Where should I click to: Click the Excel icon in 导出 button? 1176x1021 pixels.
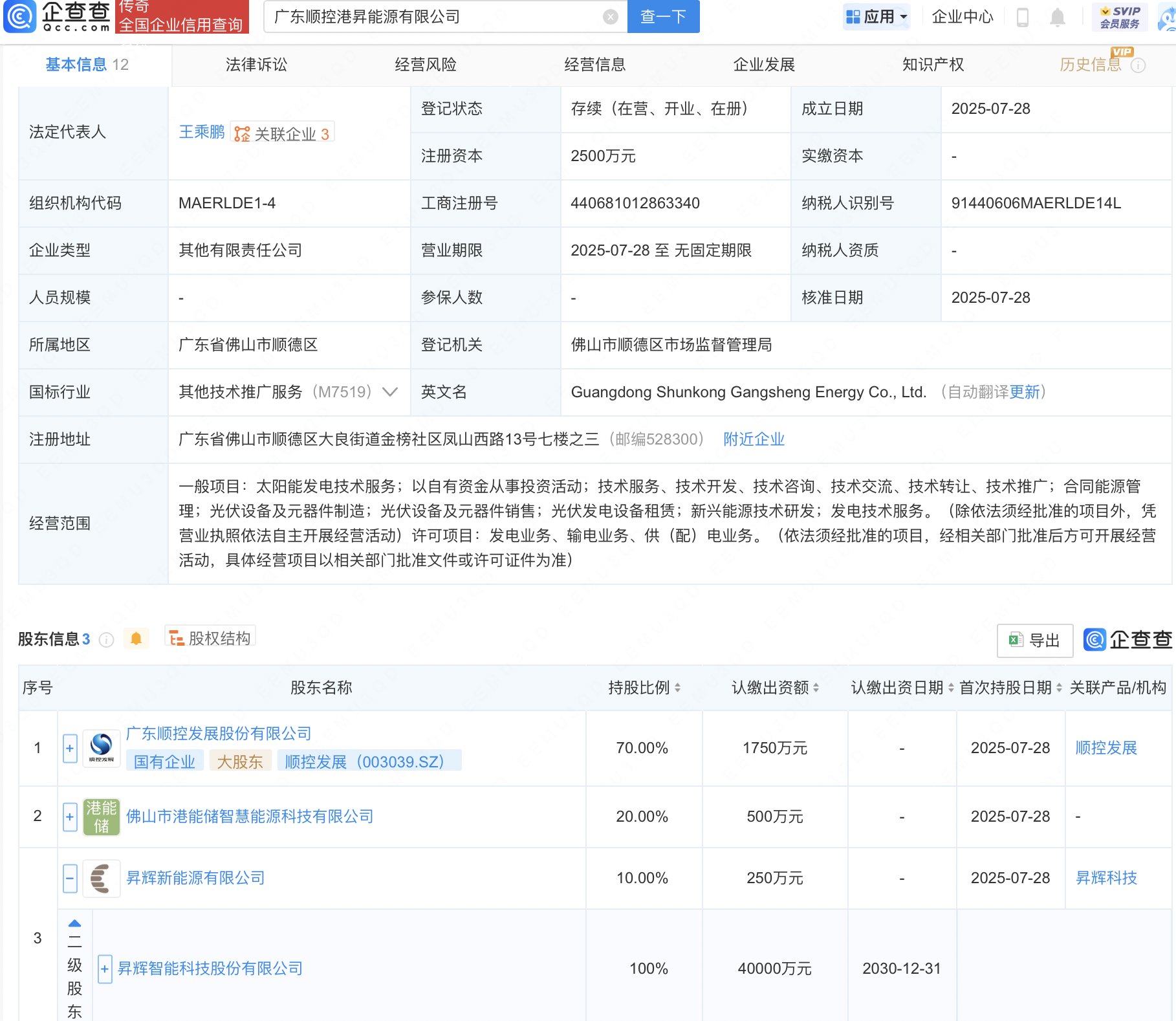coord(1016,641)
